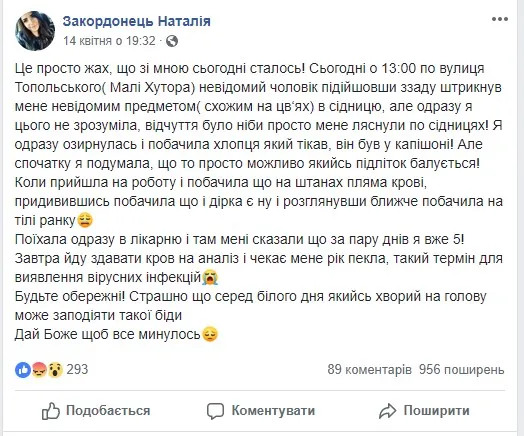
Task: Open Закордонець Наталія profile picture
Action: coord(35,31)
